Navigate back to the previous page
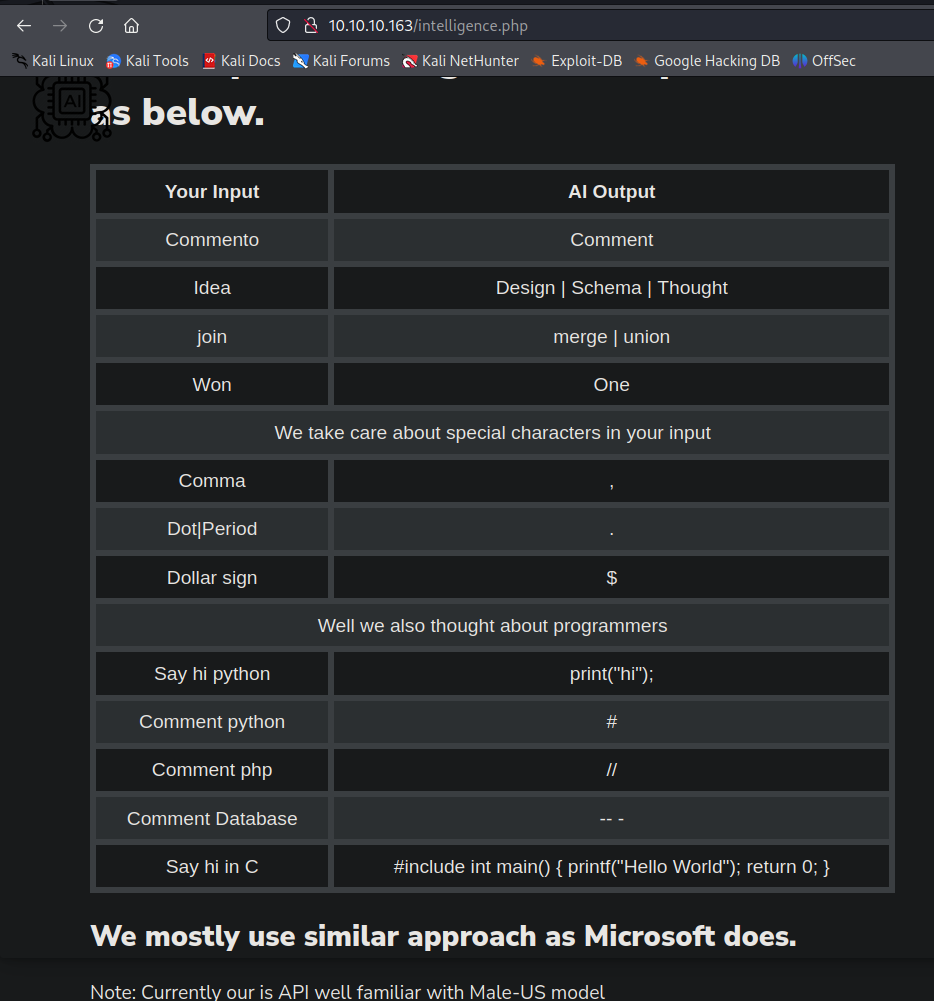 23,25
